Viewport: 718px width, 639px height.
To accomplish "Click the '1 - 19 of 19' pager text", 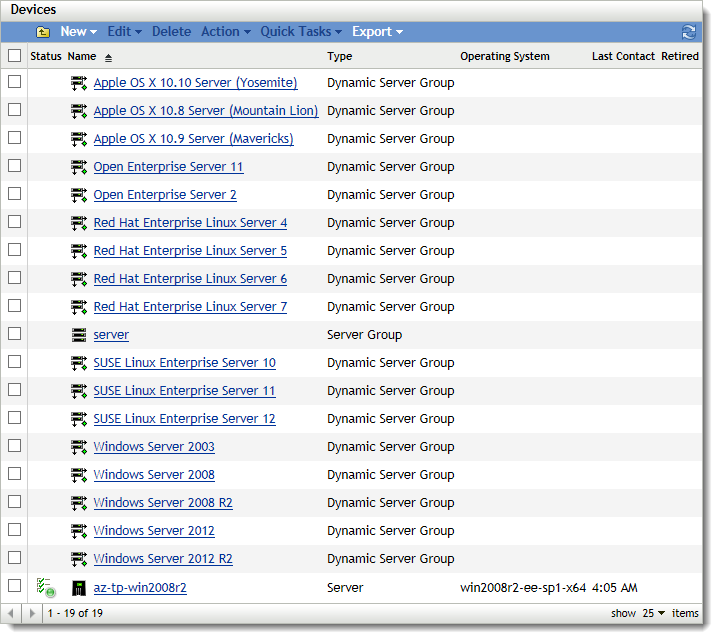I will click(x=75, y=613).
